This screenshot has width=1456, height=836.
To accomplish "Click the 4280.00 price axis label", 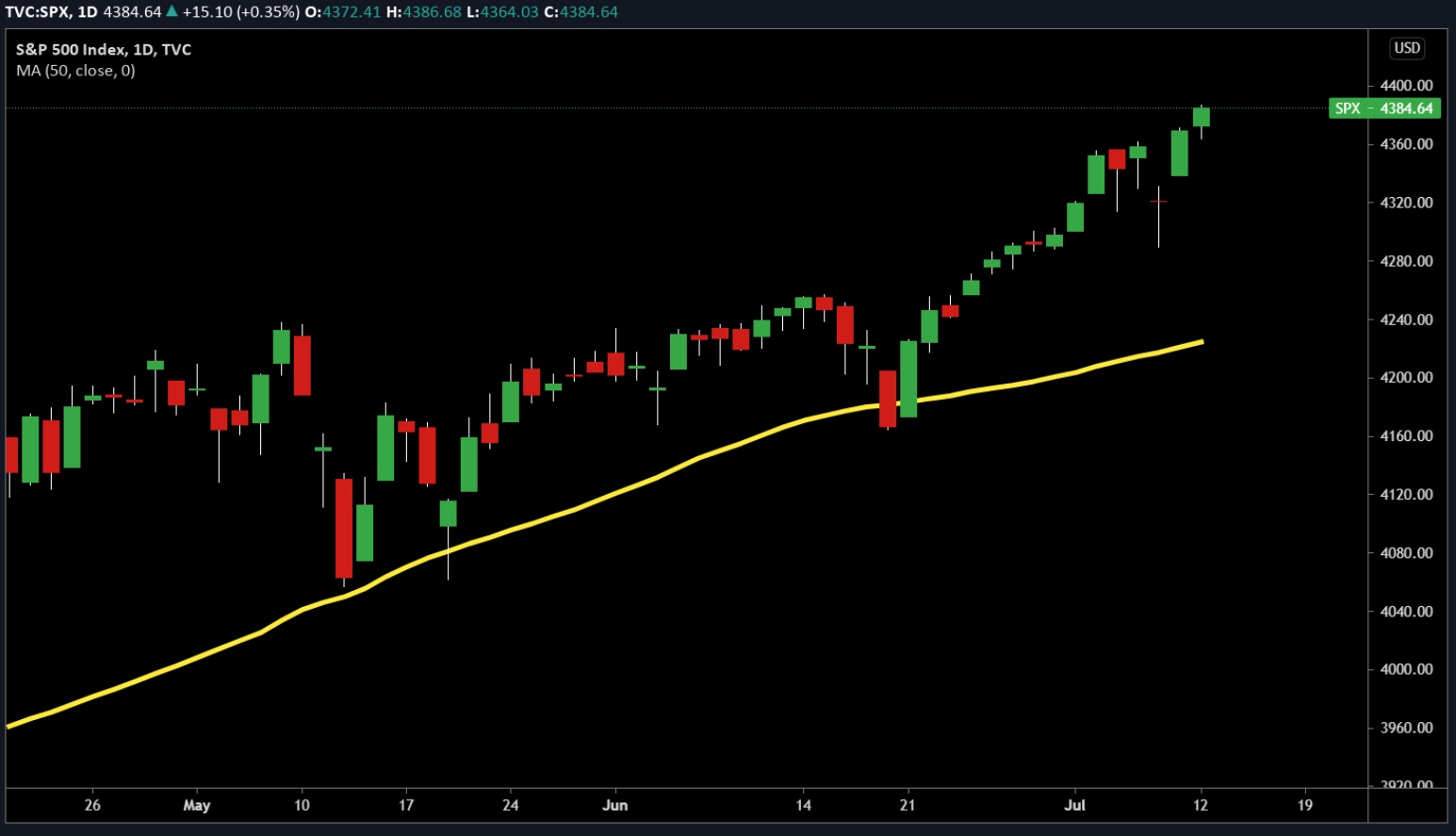I will pyautogui.click(x=1406, y=261).
